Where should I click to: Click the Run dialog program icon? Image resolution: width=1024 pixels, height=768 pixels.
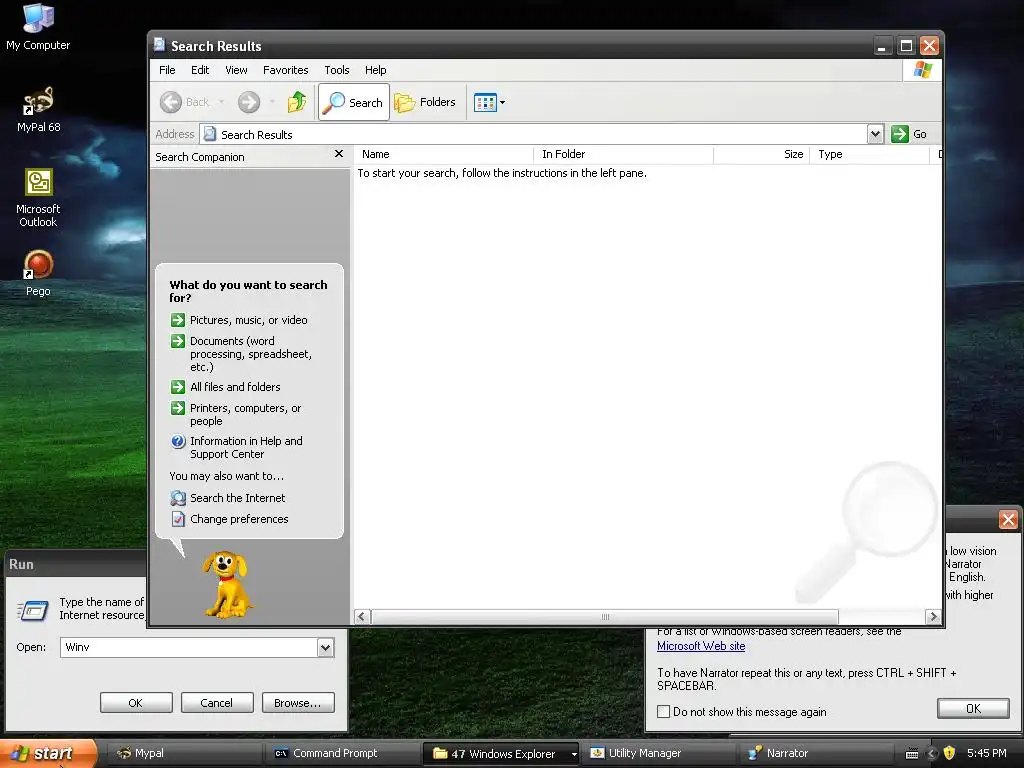(x=33, y=610)
